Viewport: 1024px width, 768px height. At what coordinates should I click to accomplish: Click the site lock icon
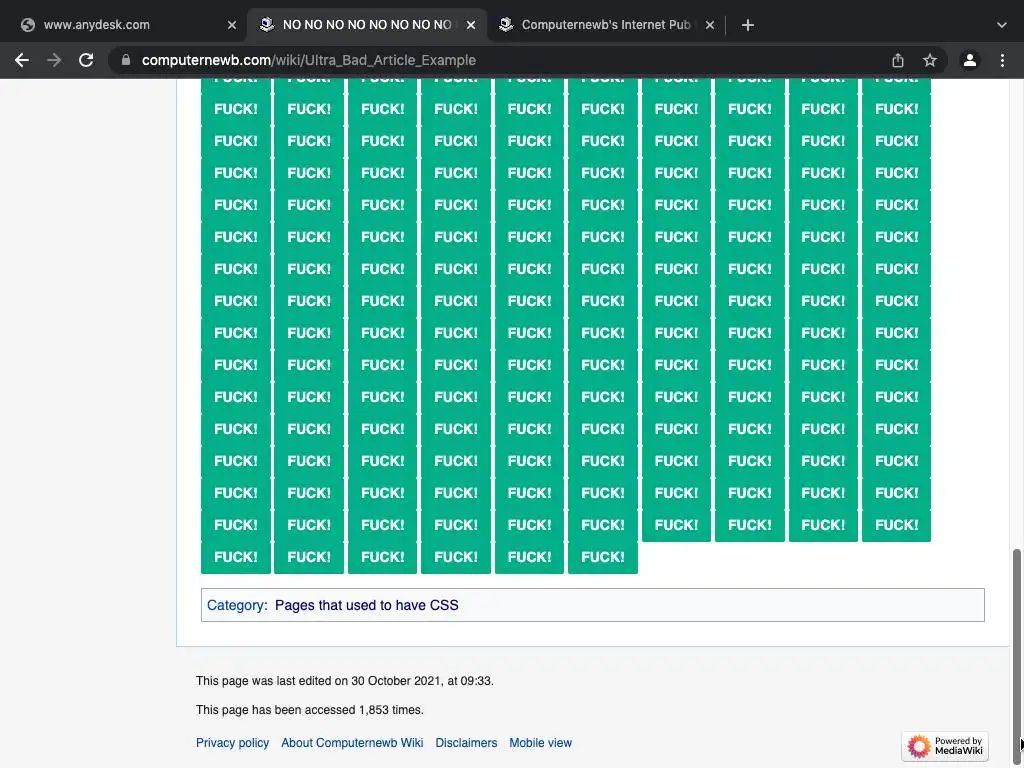click(x=126, y=60)
